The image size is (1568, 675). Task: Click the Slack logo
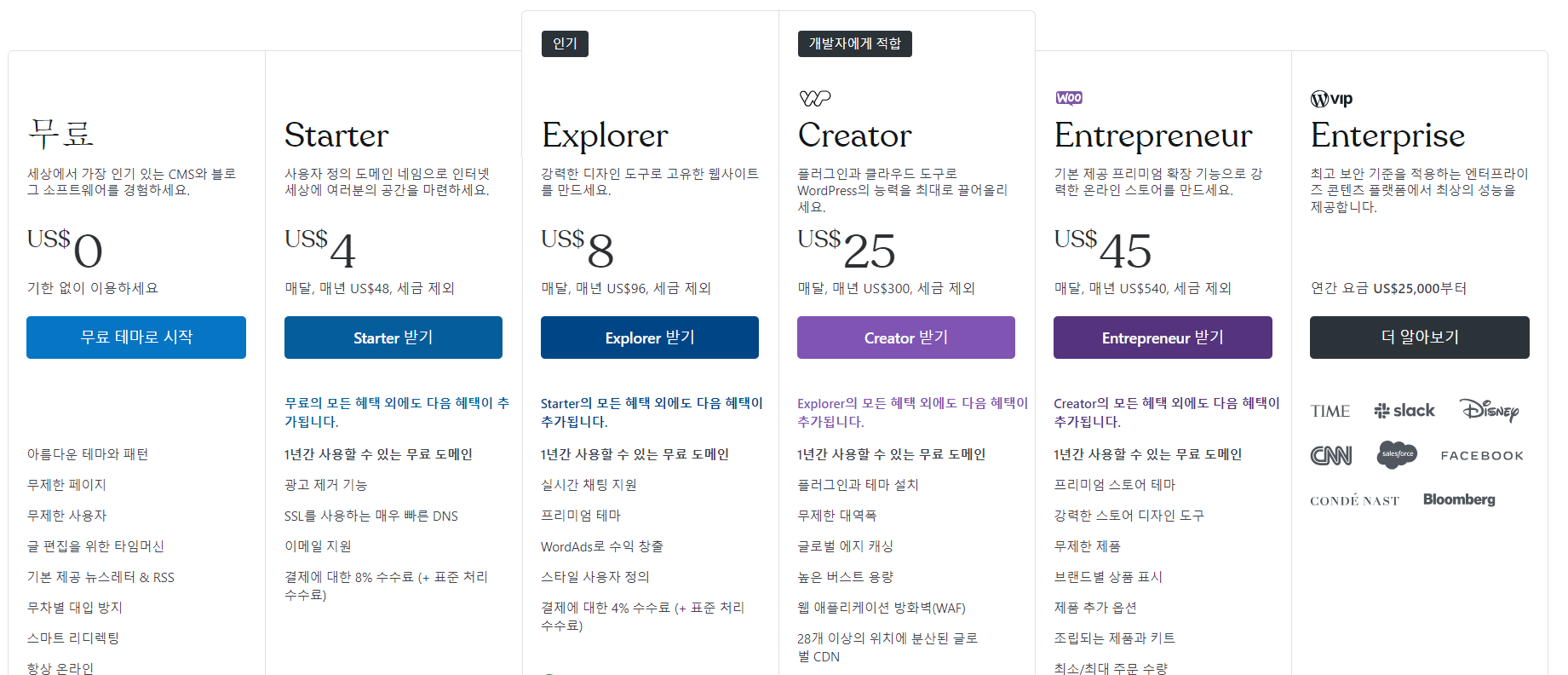point(1404,411)
